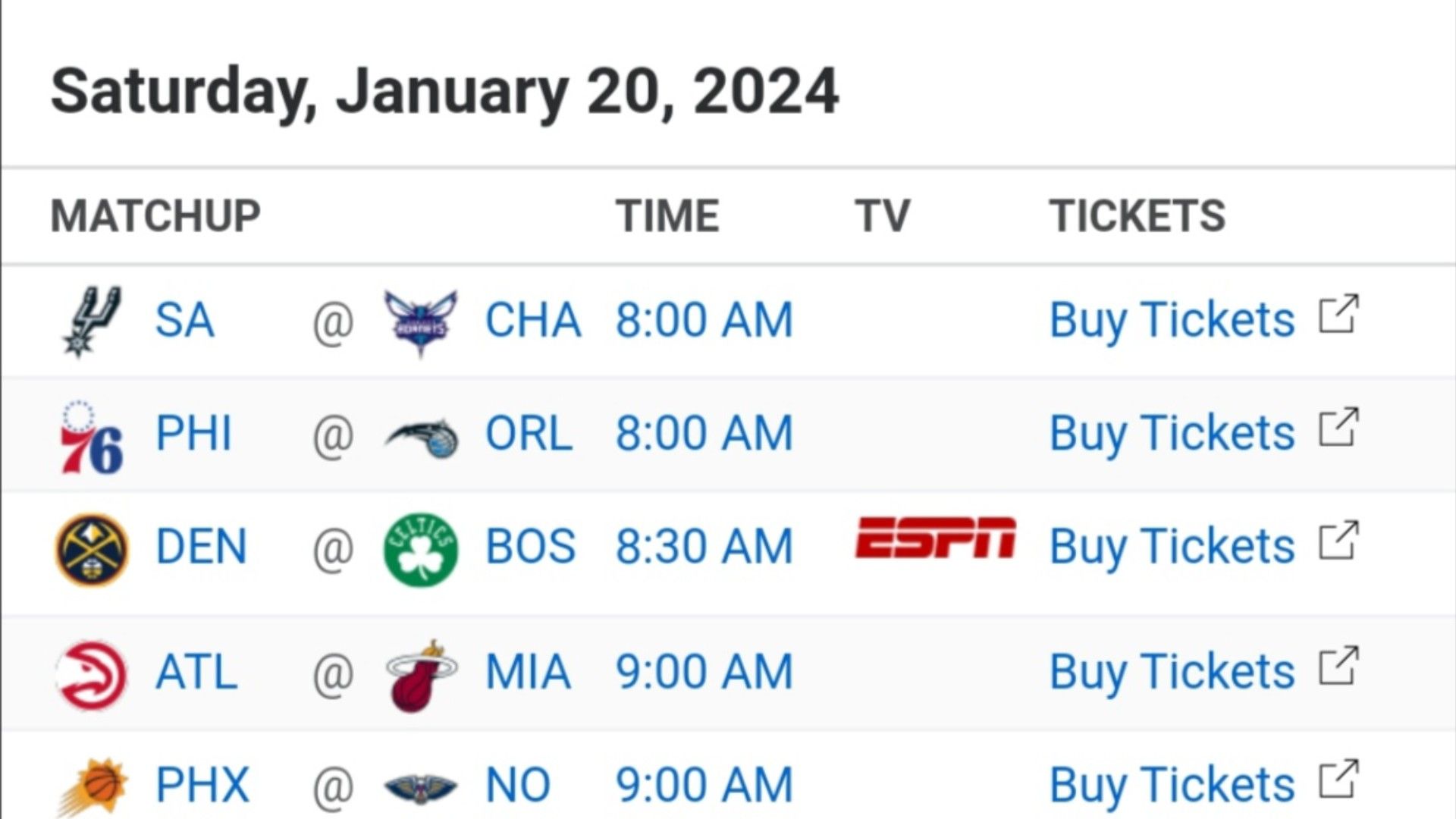Click external link icon for ATL at MIA tickets

pyautogui.click(x=1338, y=666)
